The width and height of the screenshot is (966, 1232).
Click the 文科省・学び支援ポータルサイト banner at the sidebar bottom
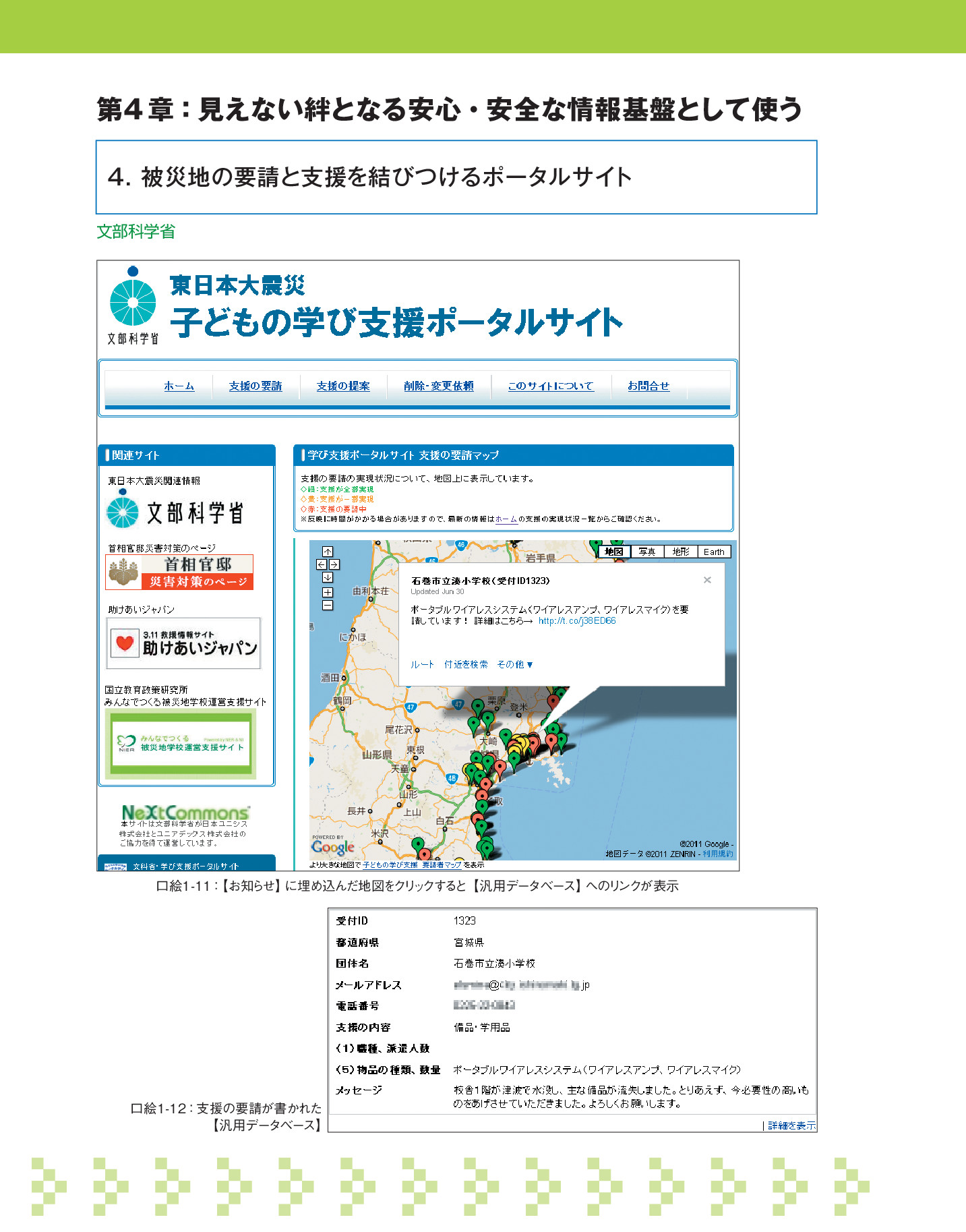pos(187,863)
